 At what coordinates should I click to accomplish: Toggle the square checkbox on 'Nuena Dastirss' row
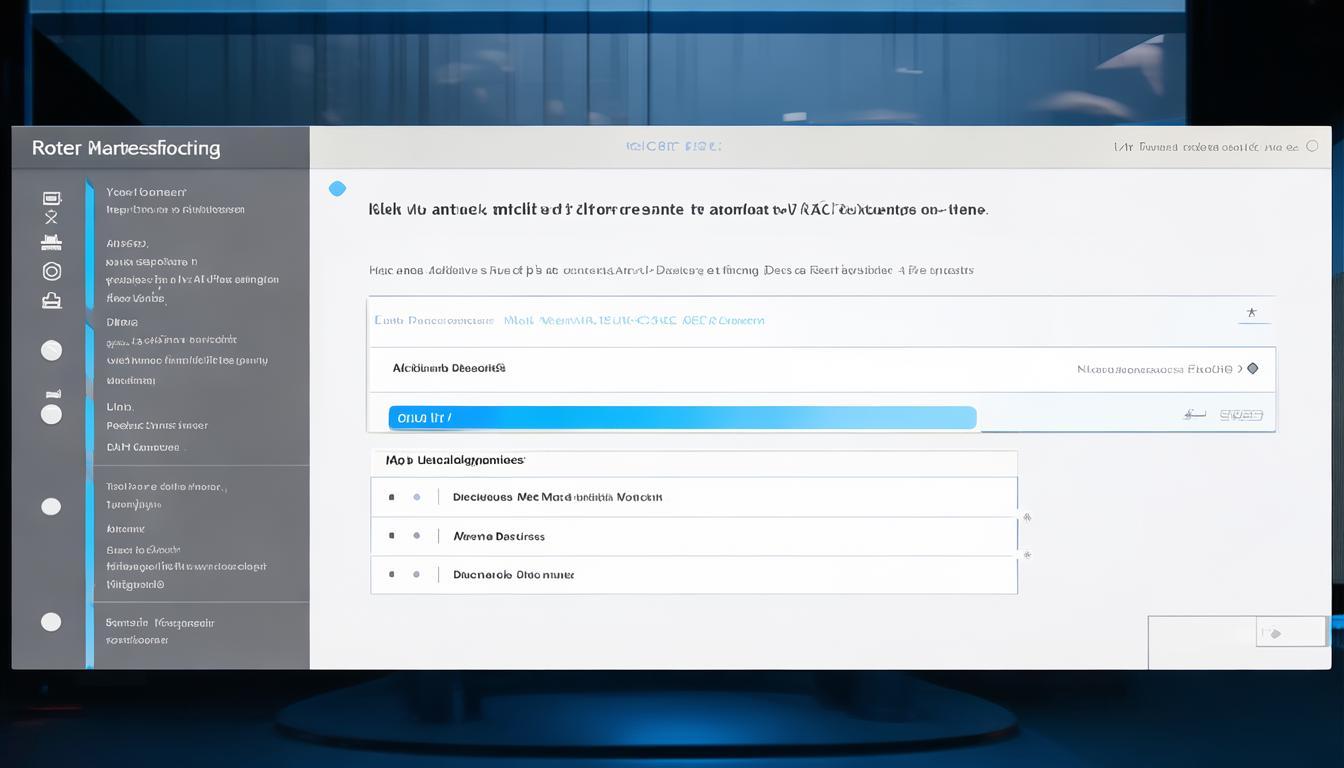click(x=391, y=536)
